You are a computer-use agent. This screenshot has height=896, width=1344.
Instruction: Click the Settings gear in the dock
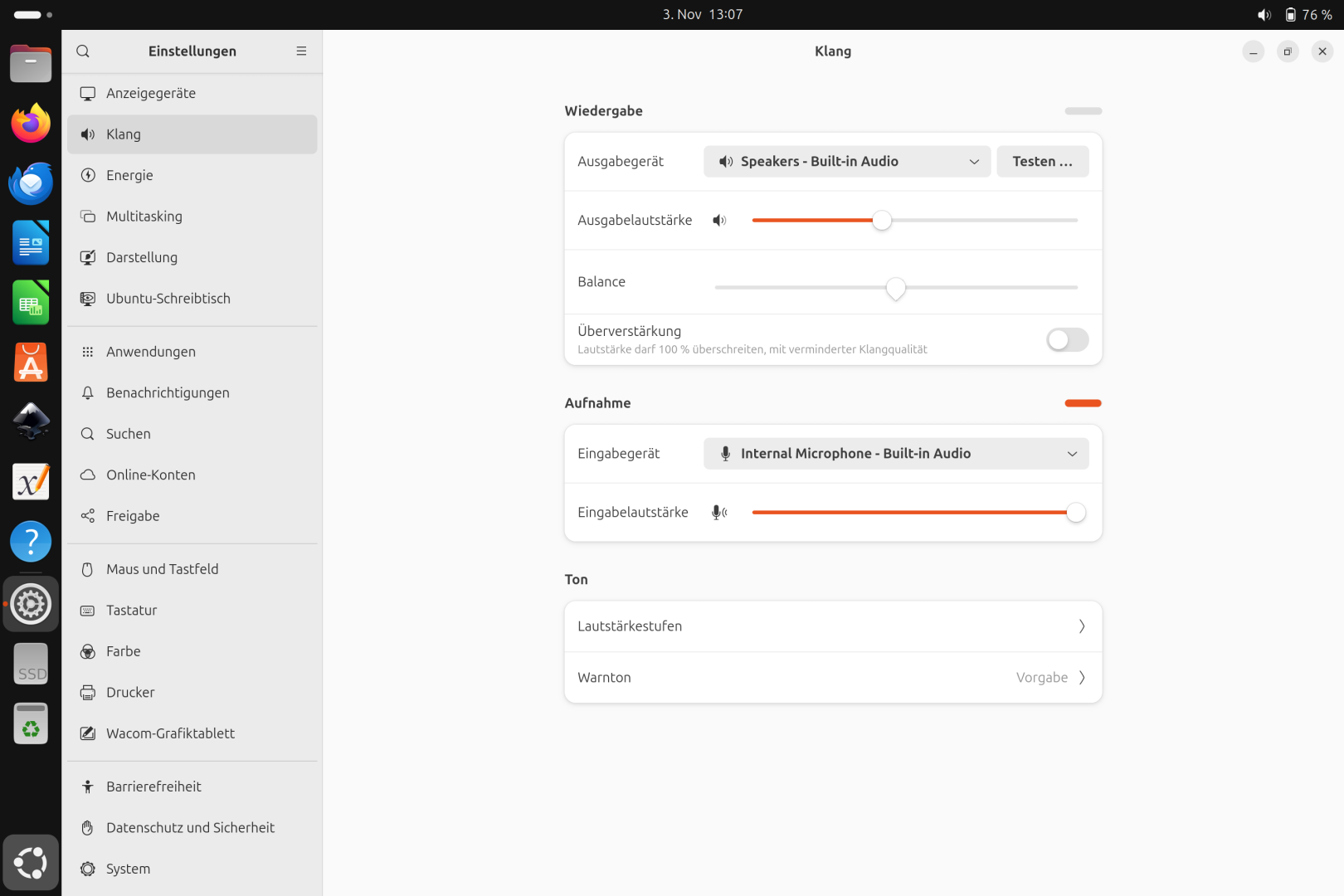(31, 604)
